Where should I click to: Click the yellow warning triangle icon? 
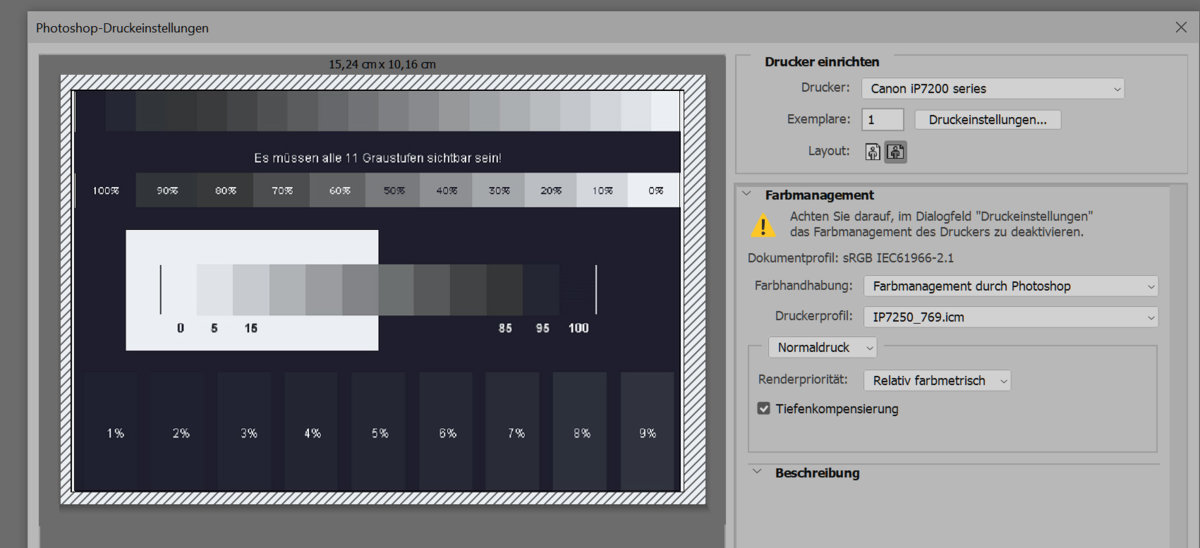pos(764,225)
